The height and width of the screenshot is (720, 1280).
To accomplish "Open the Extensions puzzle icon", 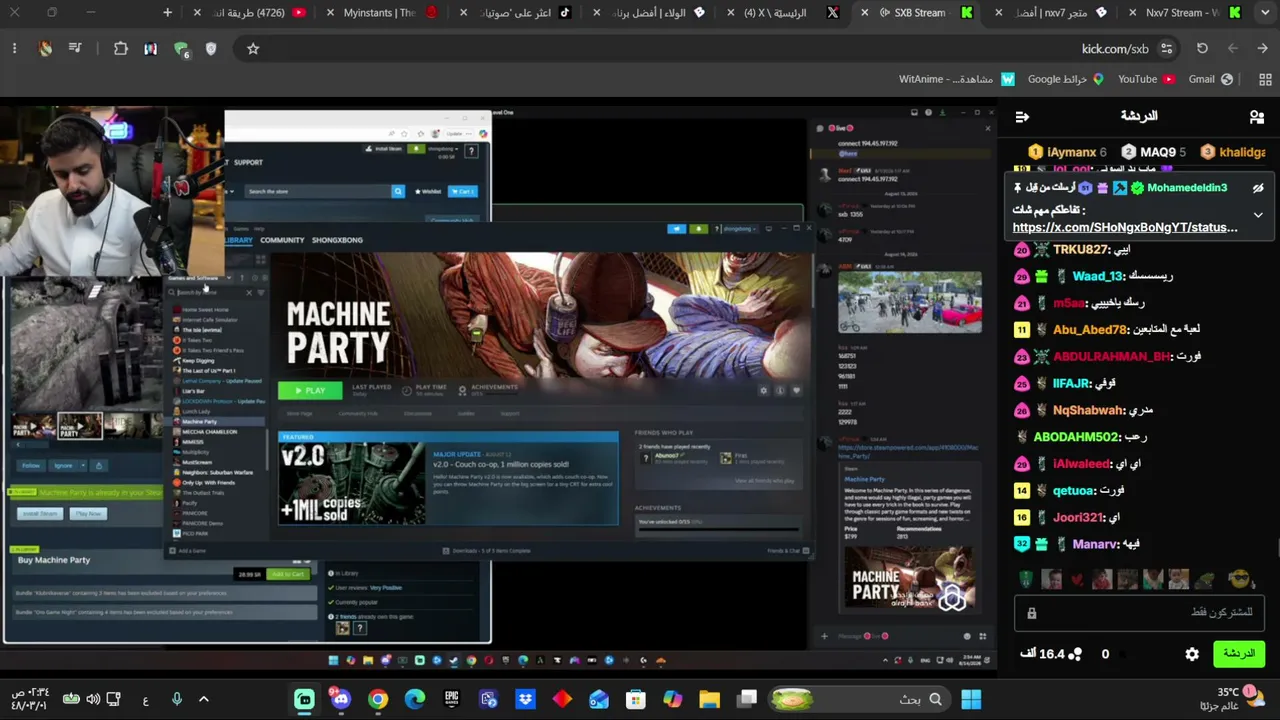I will pos(121,48).
